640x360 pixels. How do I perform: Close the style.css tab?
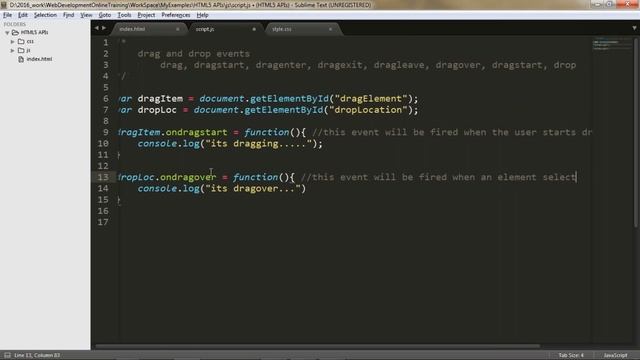tap(330, 29)
